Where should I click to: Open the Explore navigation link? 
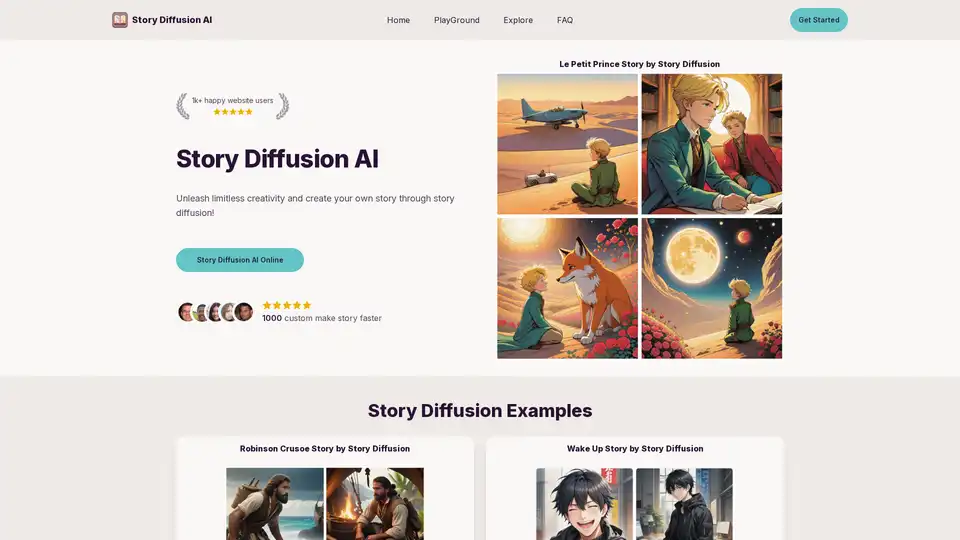click(x=518, y=20)
